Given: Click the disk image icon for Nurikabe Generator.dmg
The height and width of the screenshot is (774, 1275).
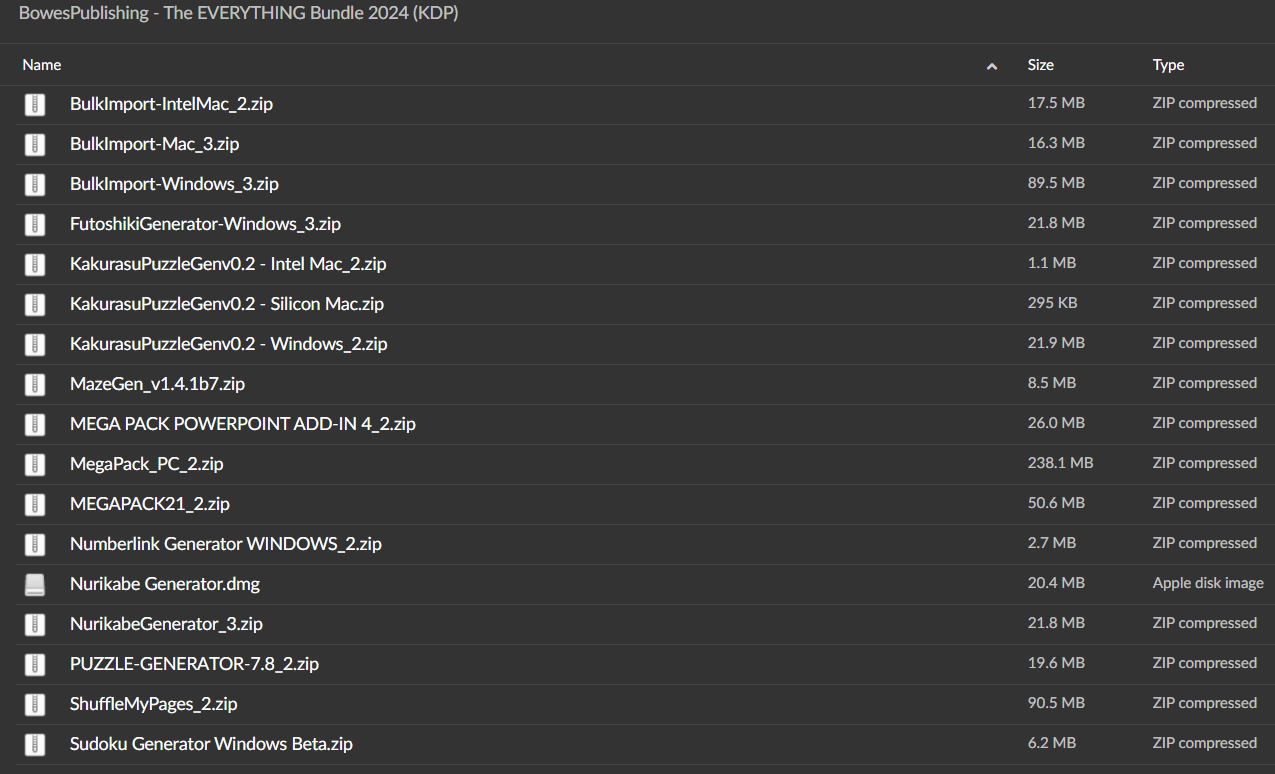Looking at the screenshot, I should tap(35, 584).
